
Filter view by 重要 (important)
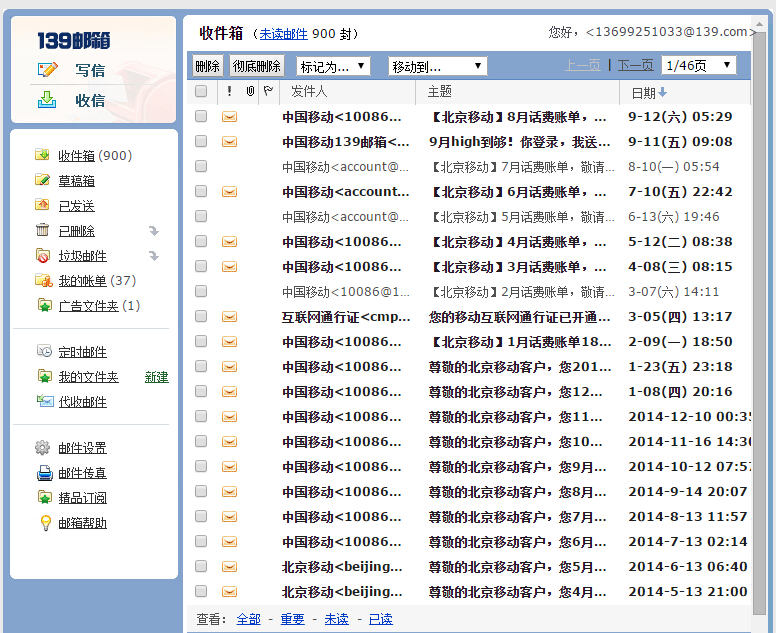click(292, 619)
